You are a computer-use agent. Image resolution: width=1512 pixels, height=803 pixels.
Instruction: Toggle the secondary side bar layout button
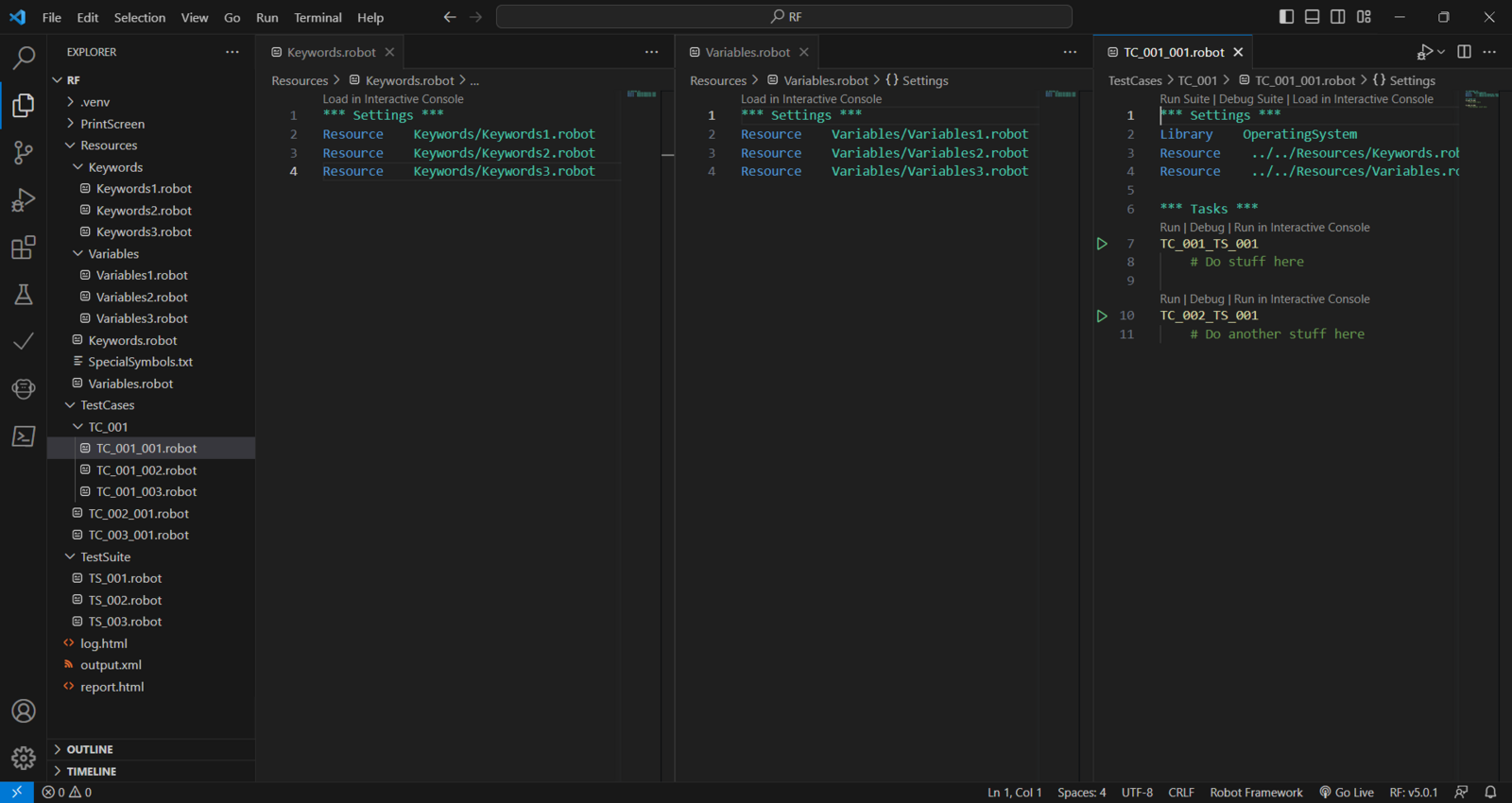[1337, 17]
